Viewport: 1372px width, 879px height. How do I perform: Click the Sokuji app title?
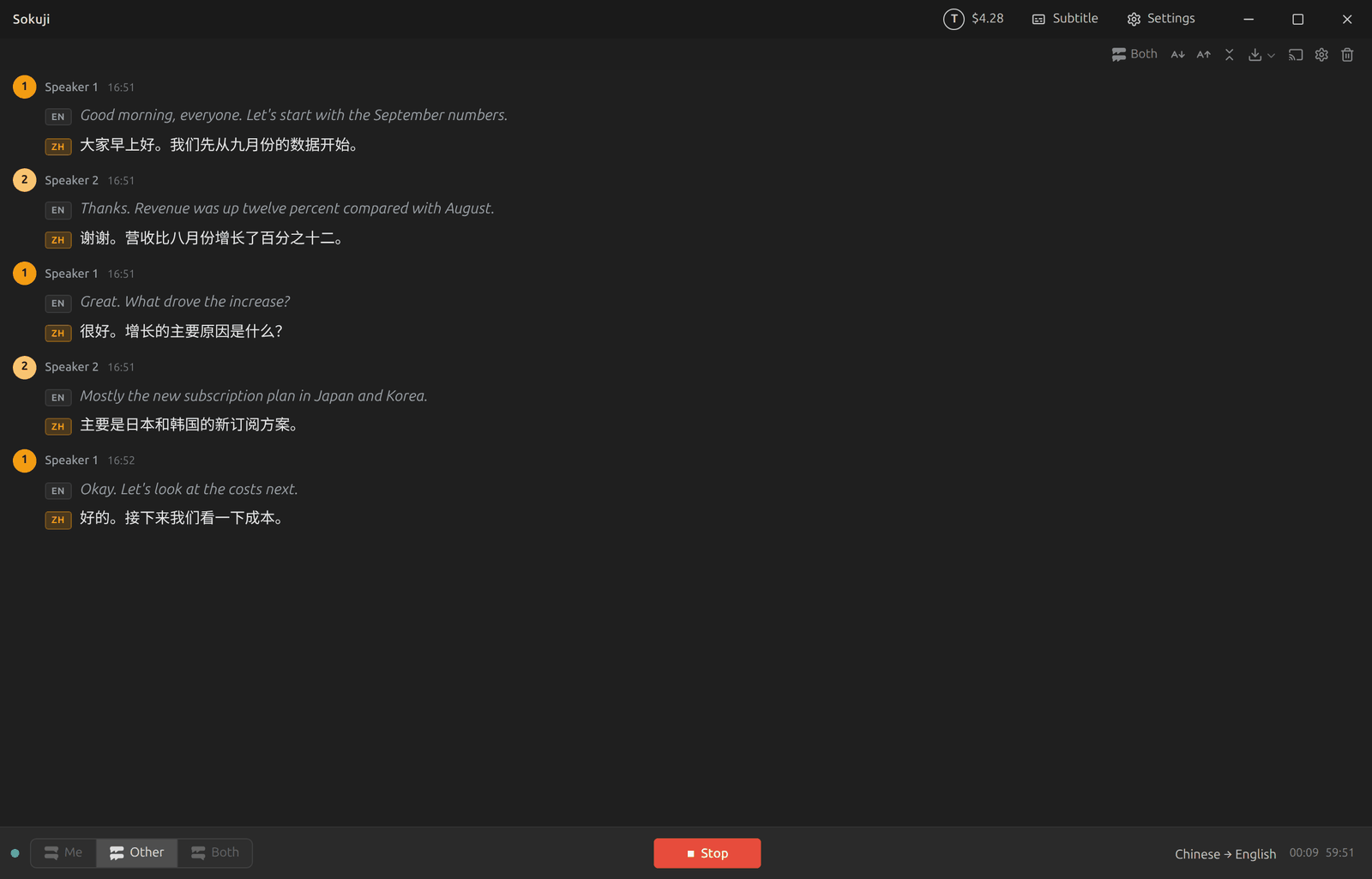tap(31, 19)
